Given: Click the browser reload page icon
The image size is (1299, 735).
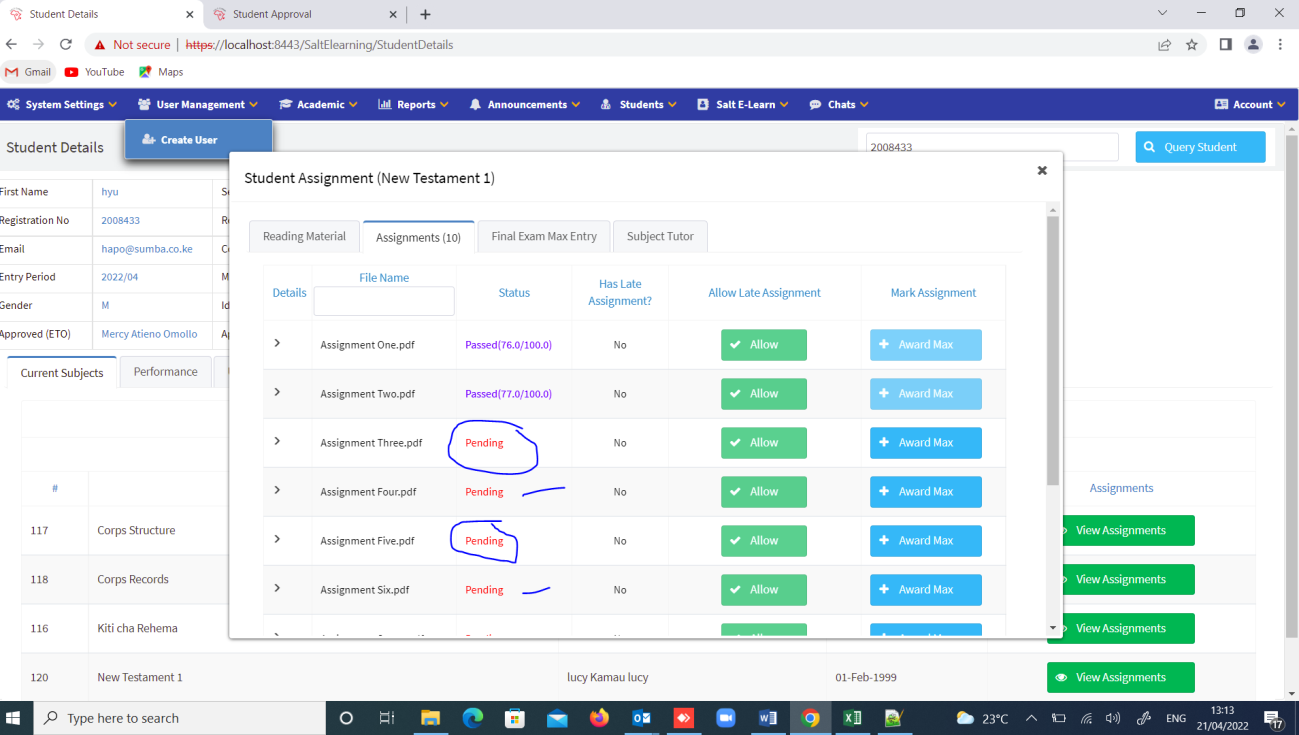Looking at the screenshot, I should tap(66, 44).
